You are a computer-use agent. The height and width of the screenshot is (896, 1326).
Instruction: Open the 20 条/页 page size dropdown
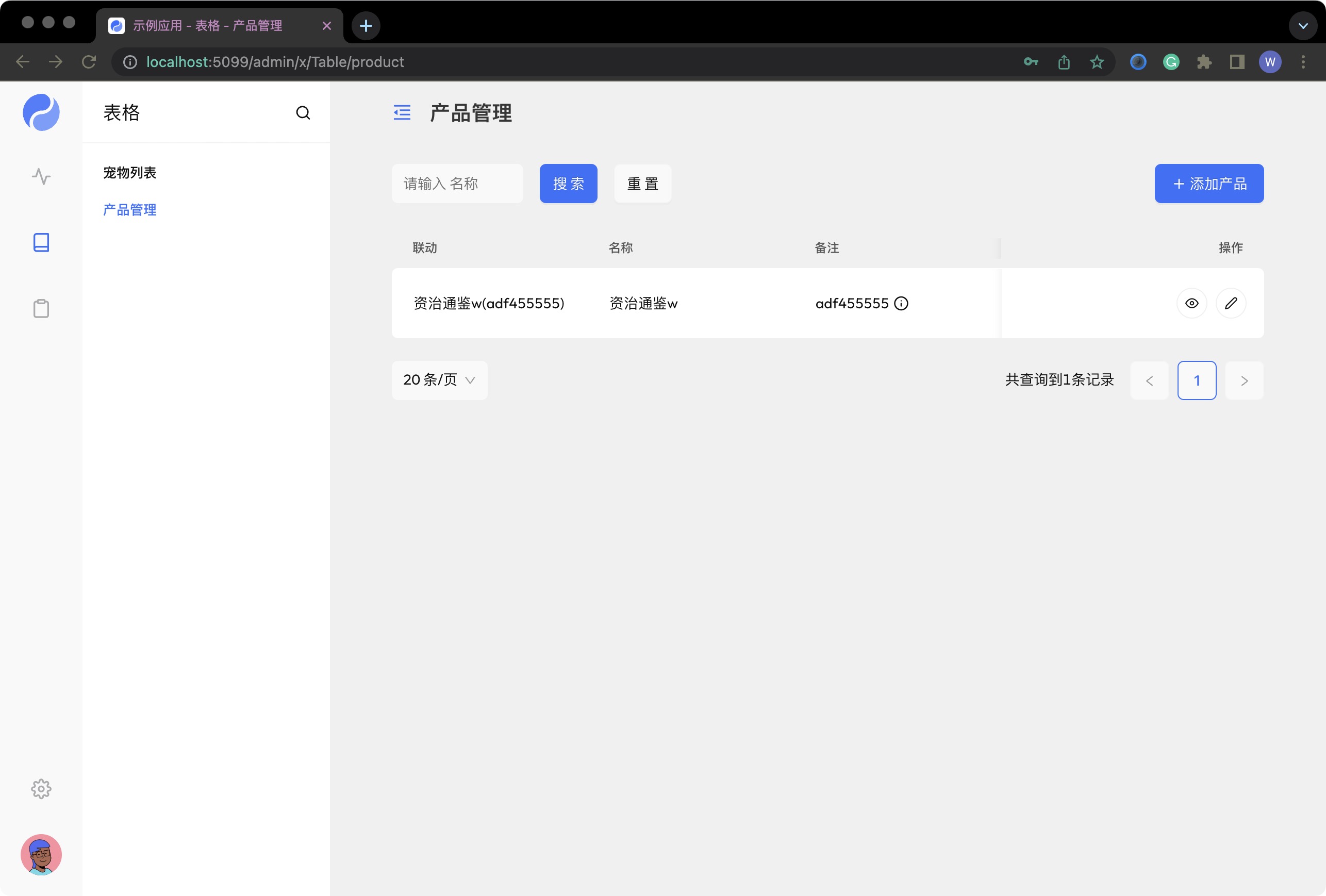439,380
